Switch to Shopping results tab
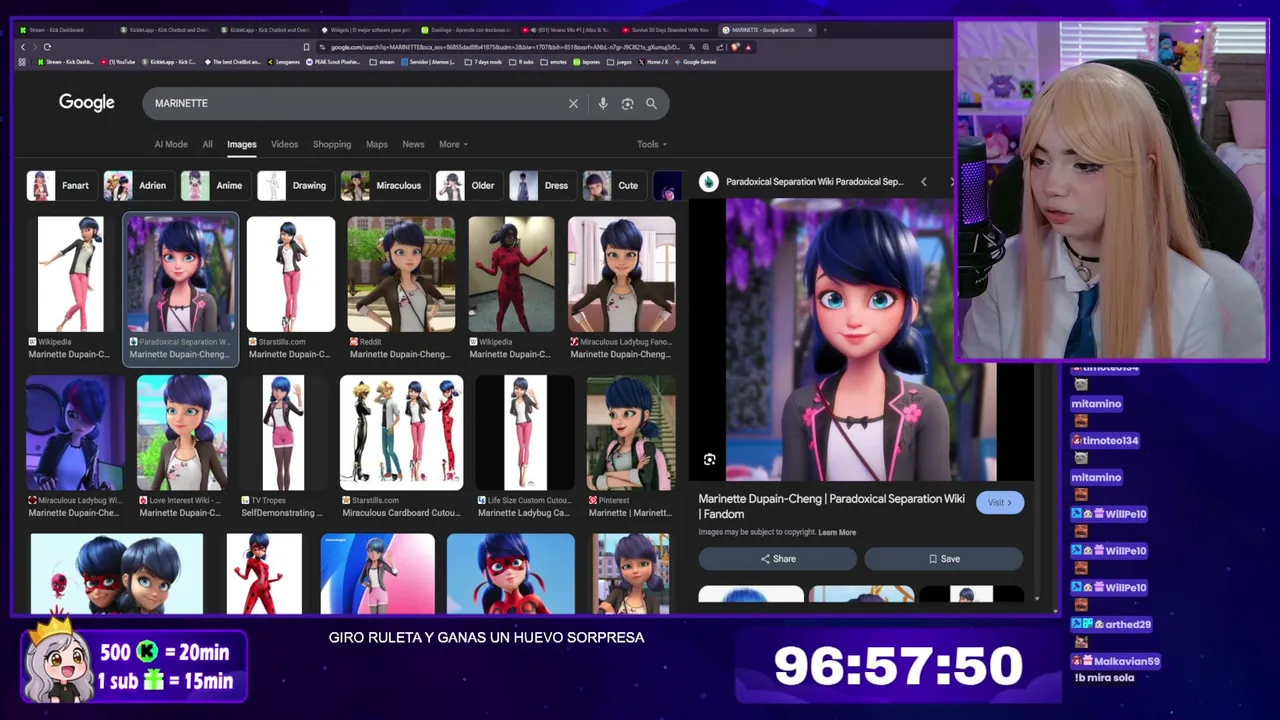The image size is (1280, 720). 332,144
